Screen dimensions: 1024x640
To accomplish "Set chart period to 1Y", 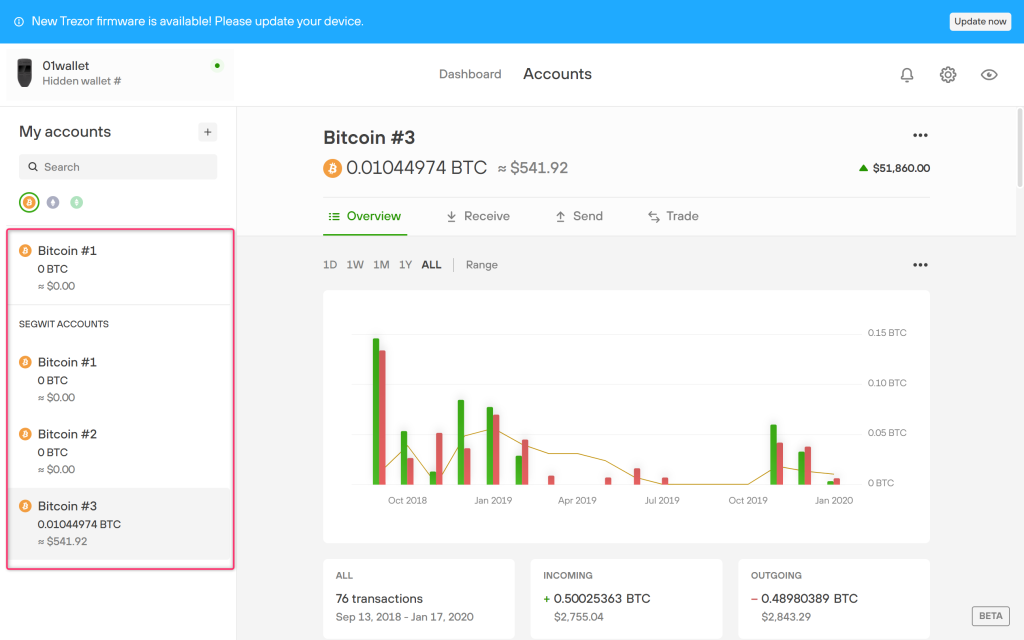I will [406, 264].
